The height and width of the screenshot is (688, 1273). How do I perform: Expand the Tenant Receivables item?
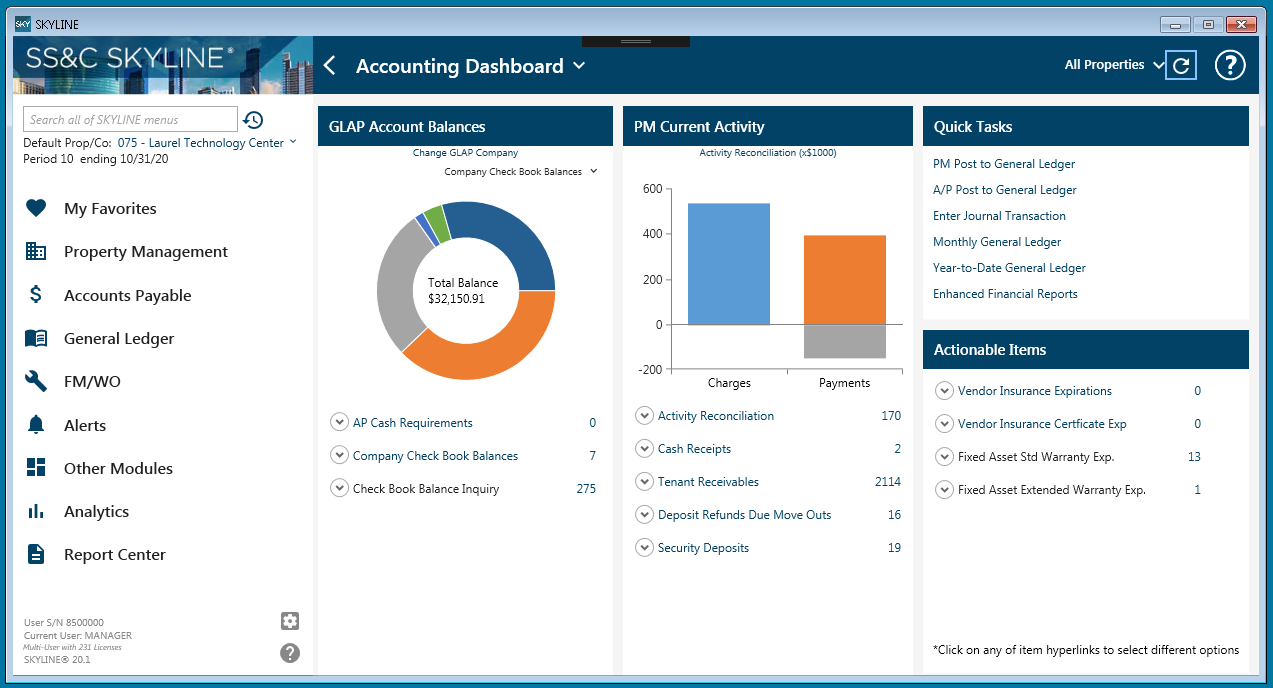[644, 481]
